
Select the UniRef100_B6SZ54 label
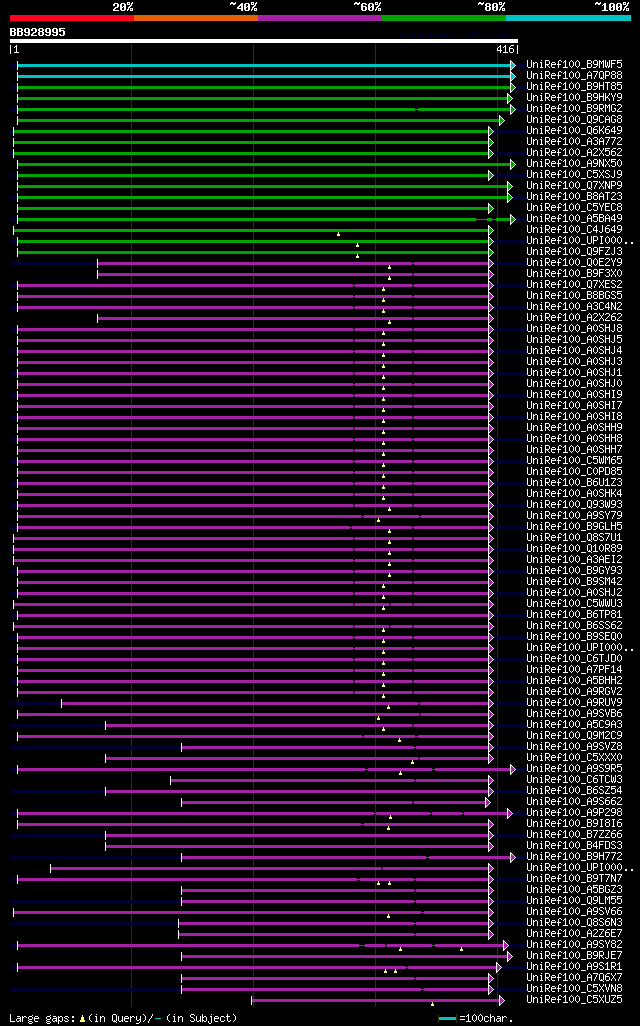pyautogui.click(x=575, y=790)
